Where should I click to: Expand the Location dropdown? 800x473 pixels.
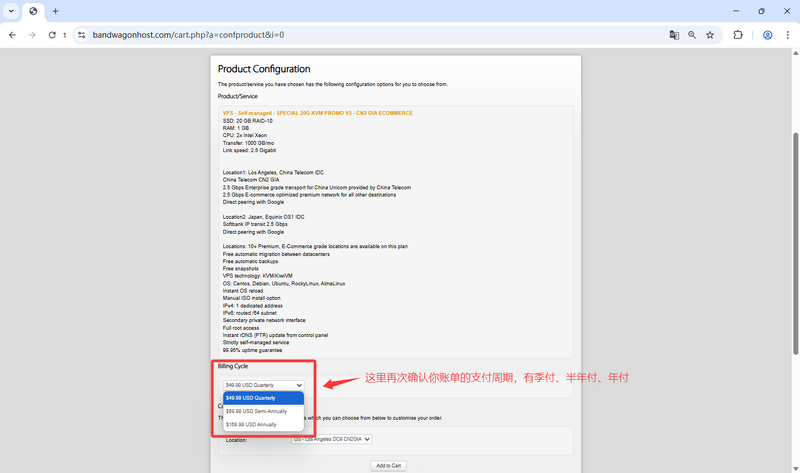331,439
